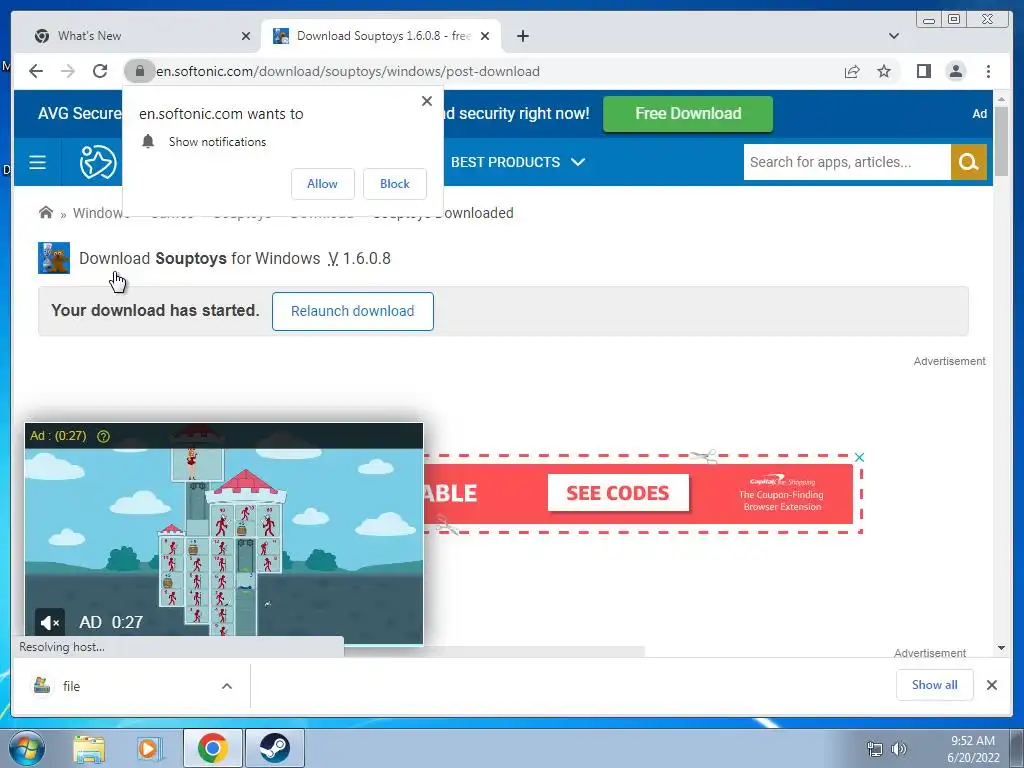Click the green Free Download button
The image size is (1024, 768).
coord(688,114)
